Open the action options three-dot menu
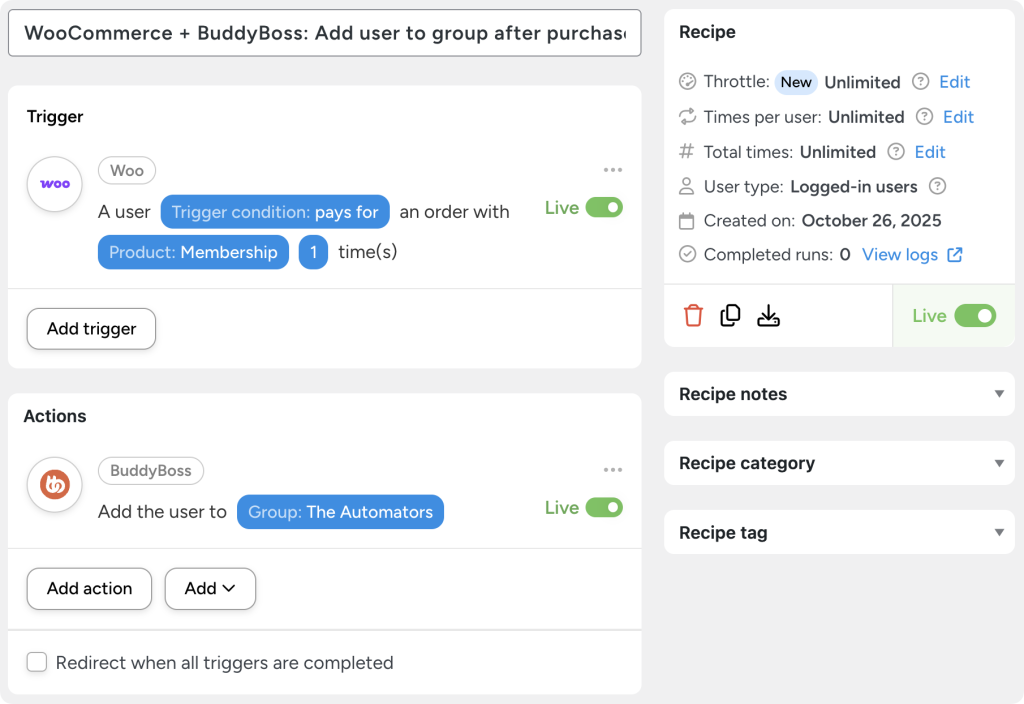 (x=613, y=469)
